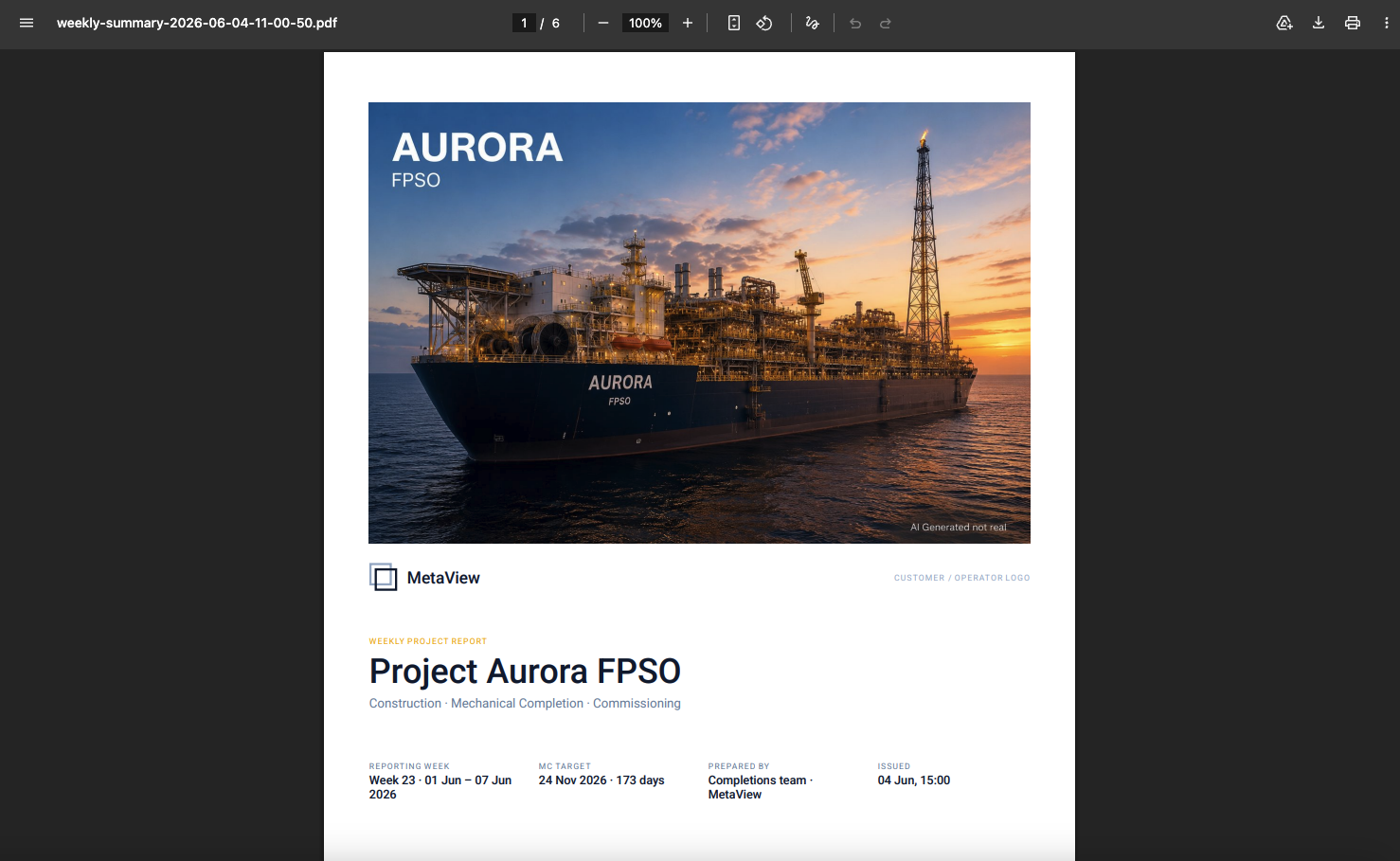Screen dimensions: 1400x861
Task: Click the 100% zoom level field
Action: [645, 23]
